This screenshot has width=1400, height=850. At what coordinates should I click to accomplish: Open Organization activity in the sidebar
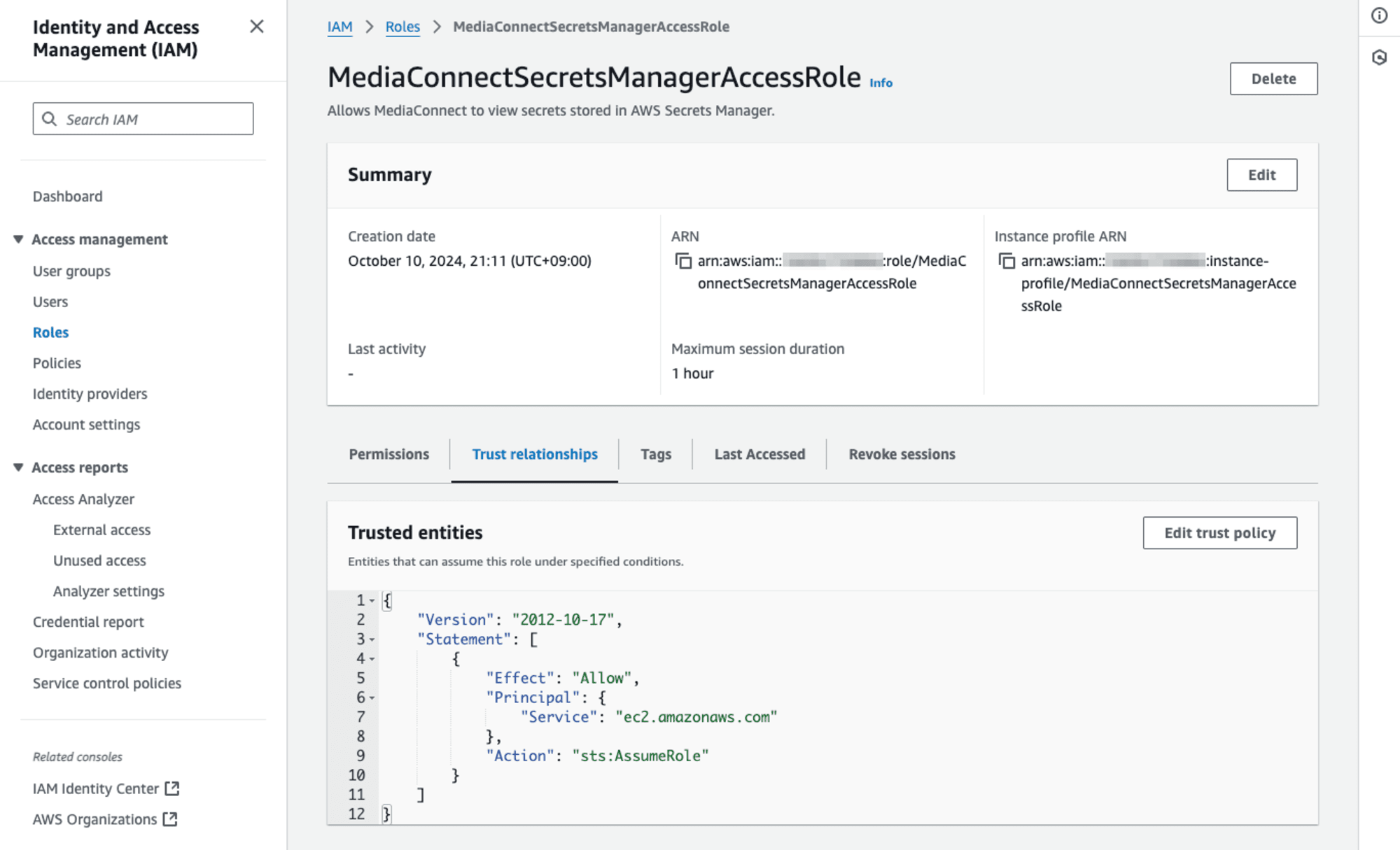point(100,653)
